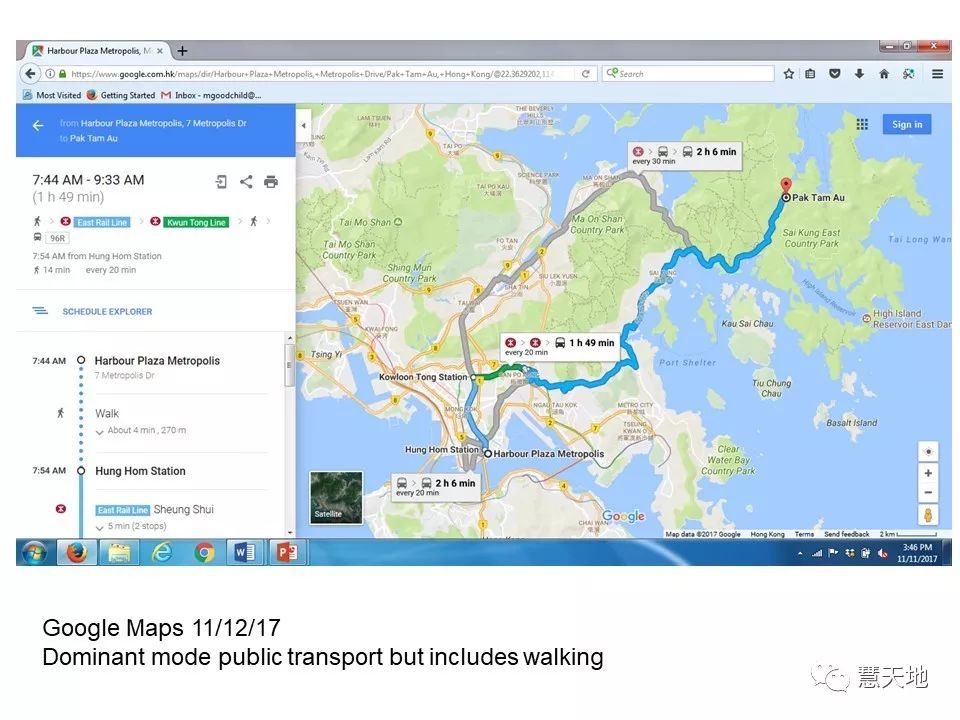Click the send to phone icon
The height and width of the screenshot is (720, 960).
click(x=221, y=181)
